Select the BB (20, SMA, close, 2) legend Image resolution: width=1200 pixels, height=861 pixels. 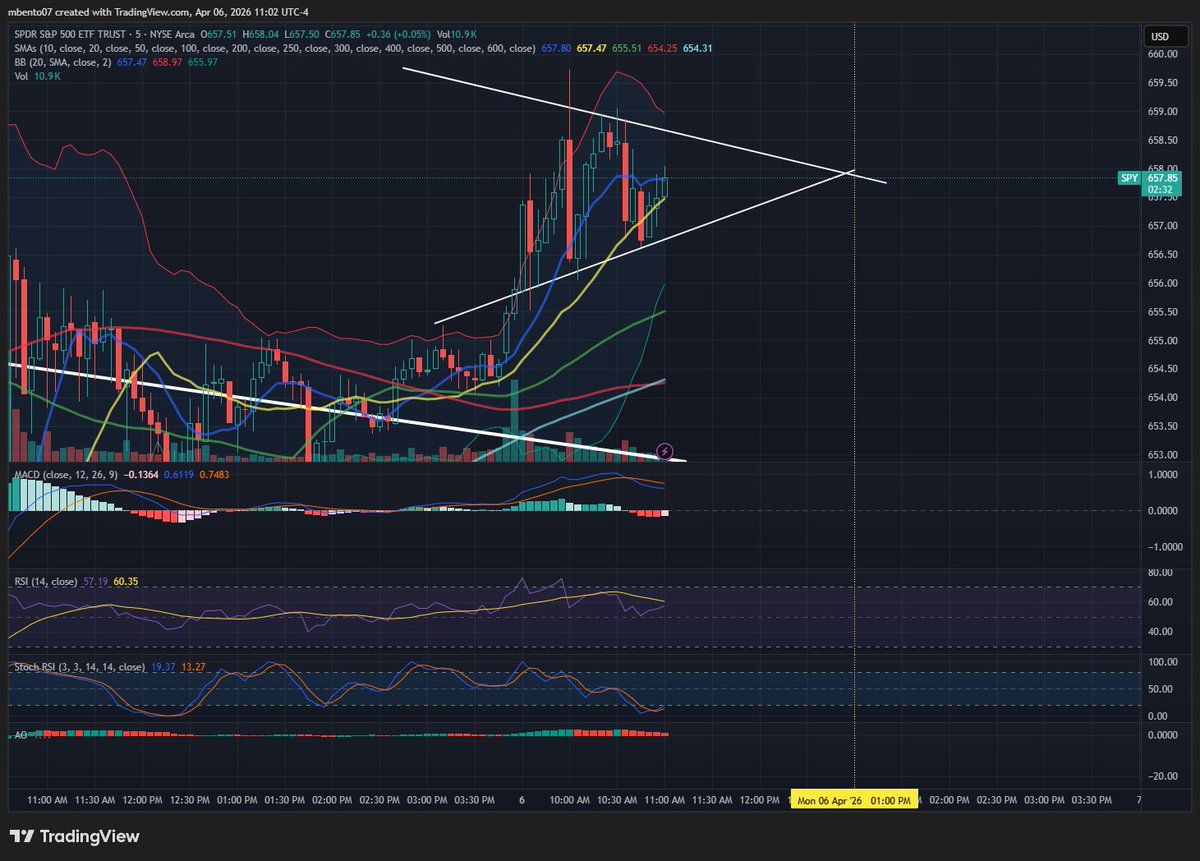[65, 61]
